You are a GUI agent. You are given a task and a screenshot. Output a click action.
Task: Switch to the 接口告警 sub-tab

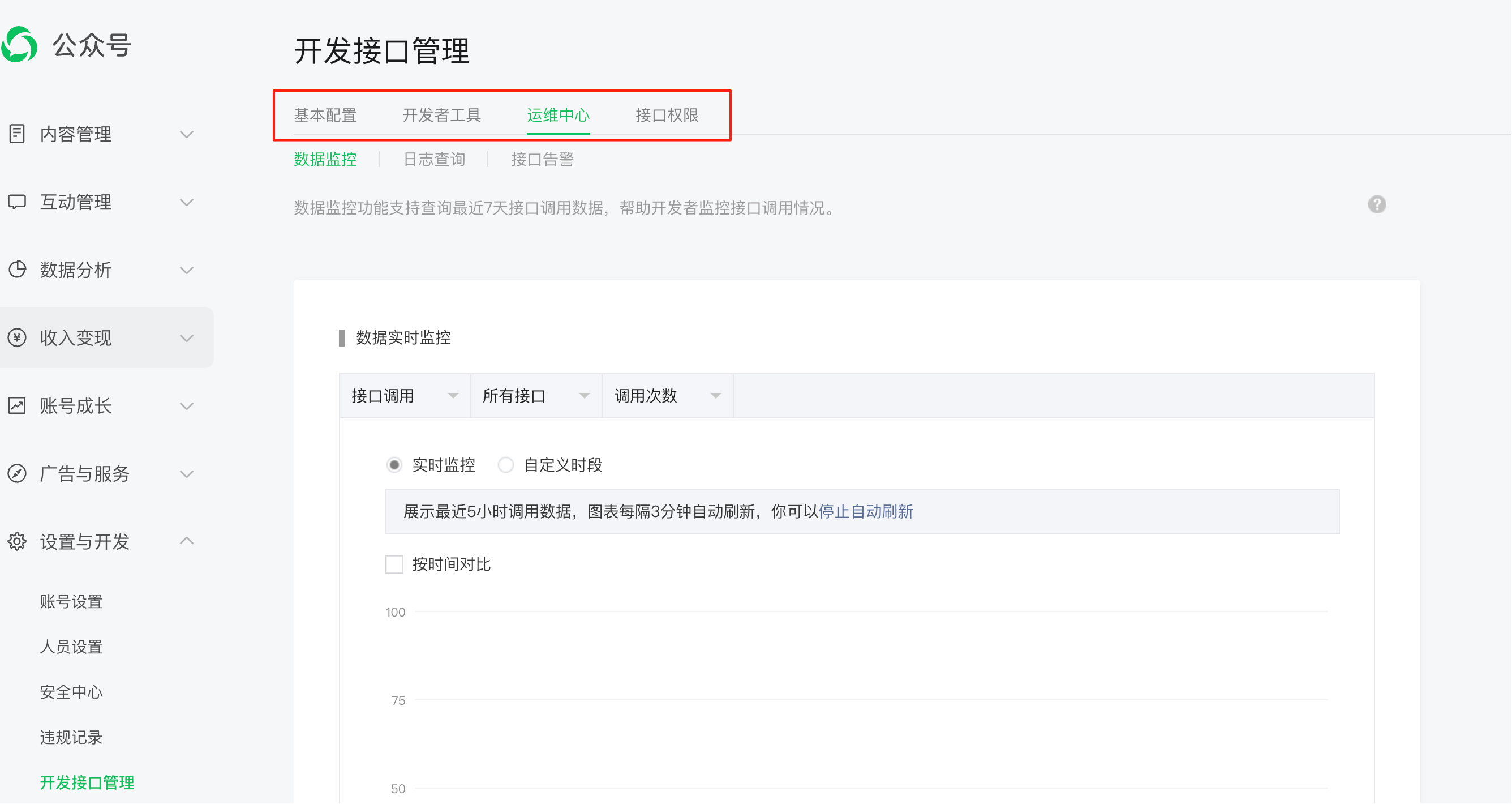(x=542, y=159)
